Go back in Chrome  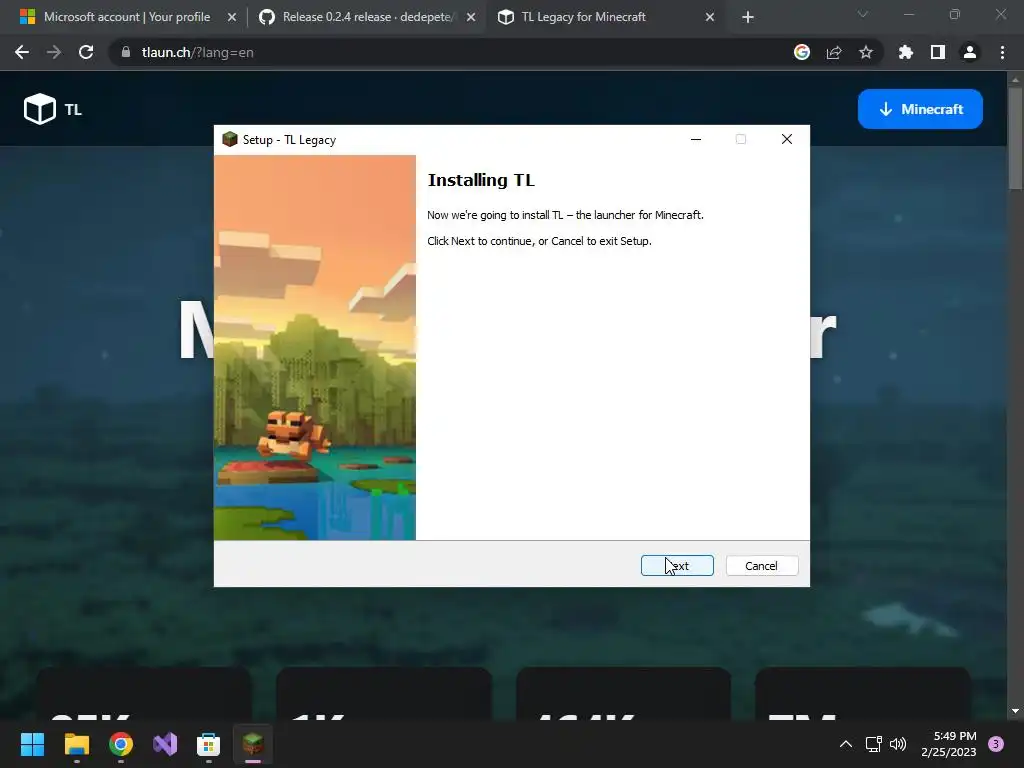tap(22, 52)
